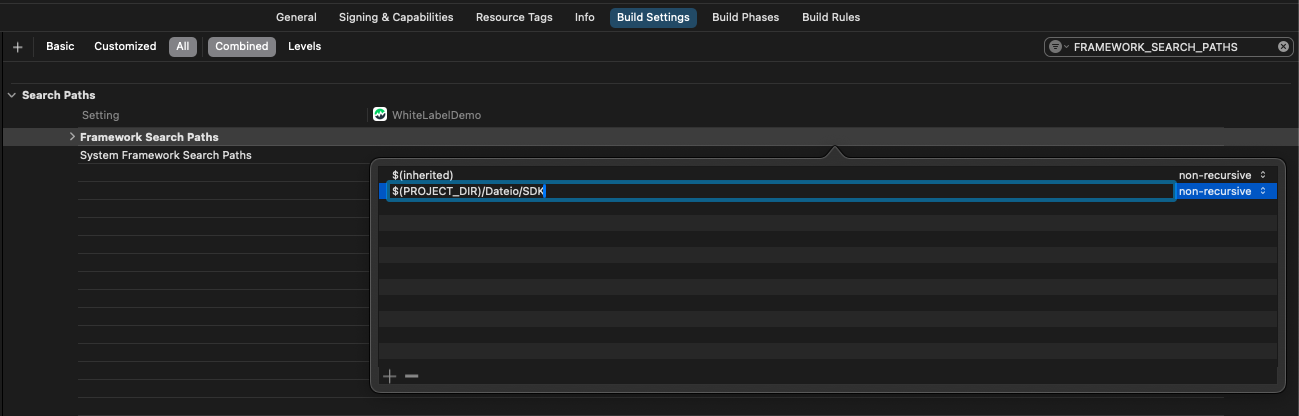Select the $(inherited) path row

click(x=829, y=175)
